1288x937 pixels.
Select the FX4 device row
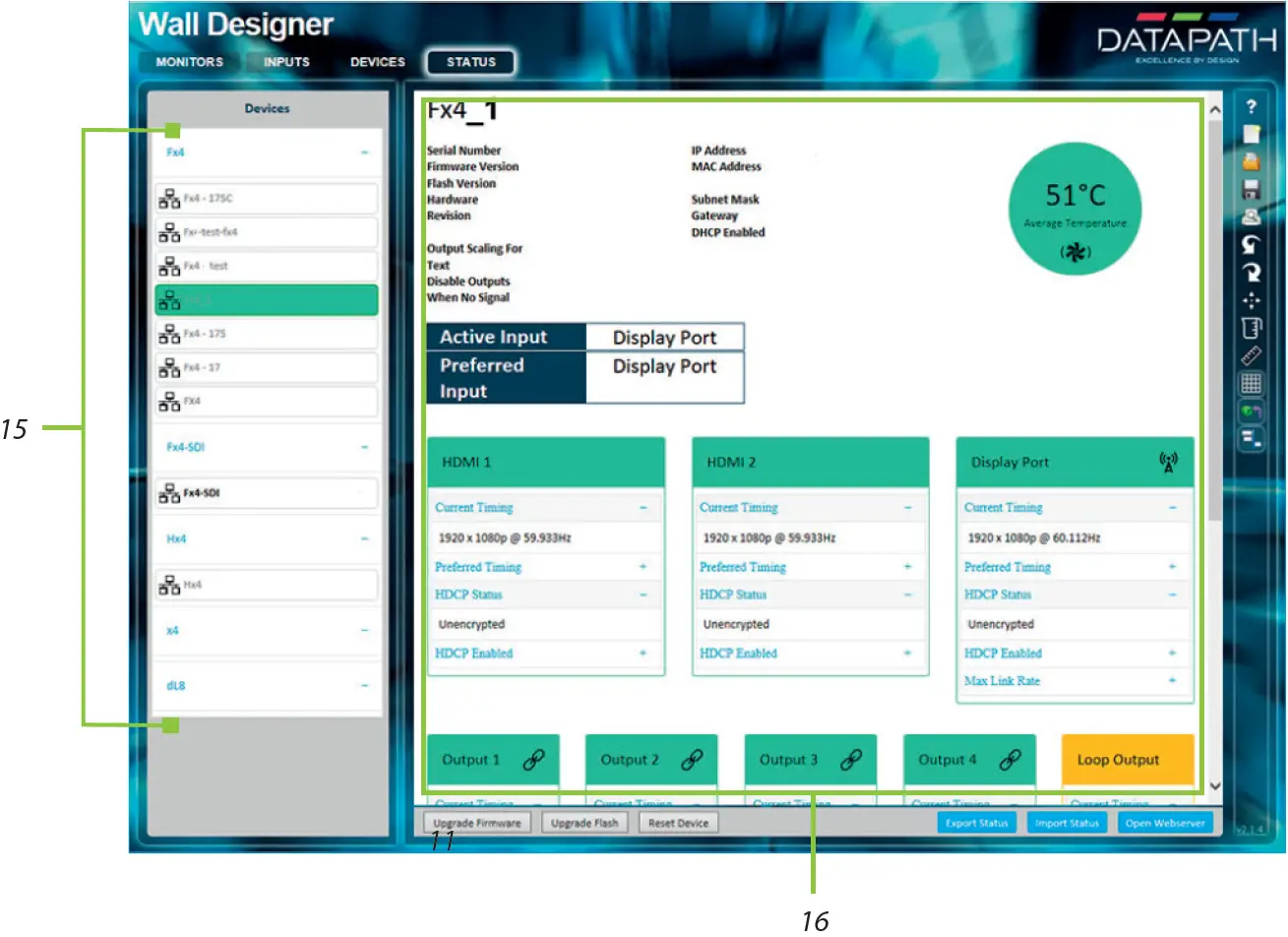coord(267,402)
